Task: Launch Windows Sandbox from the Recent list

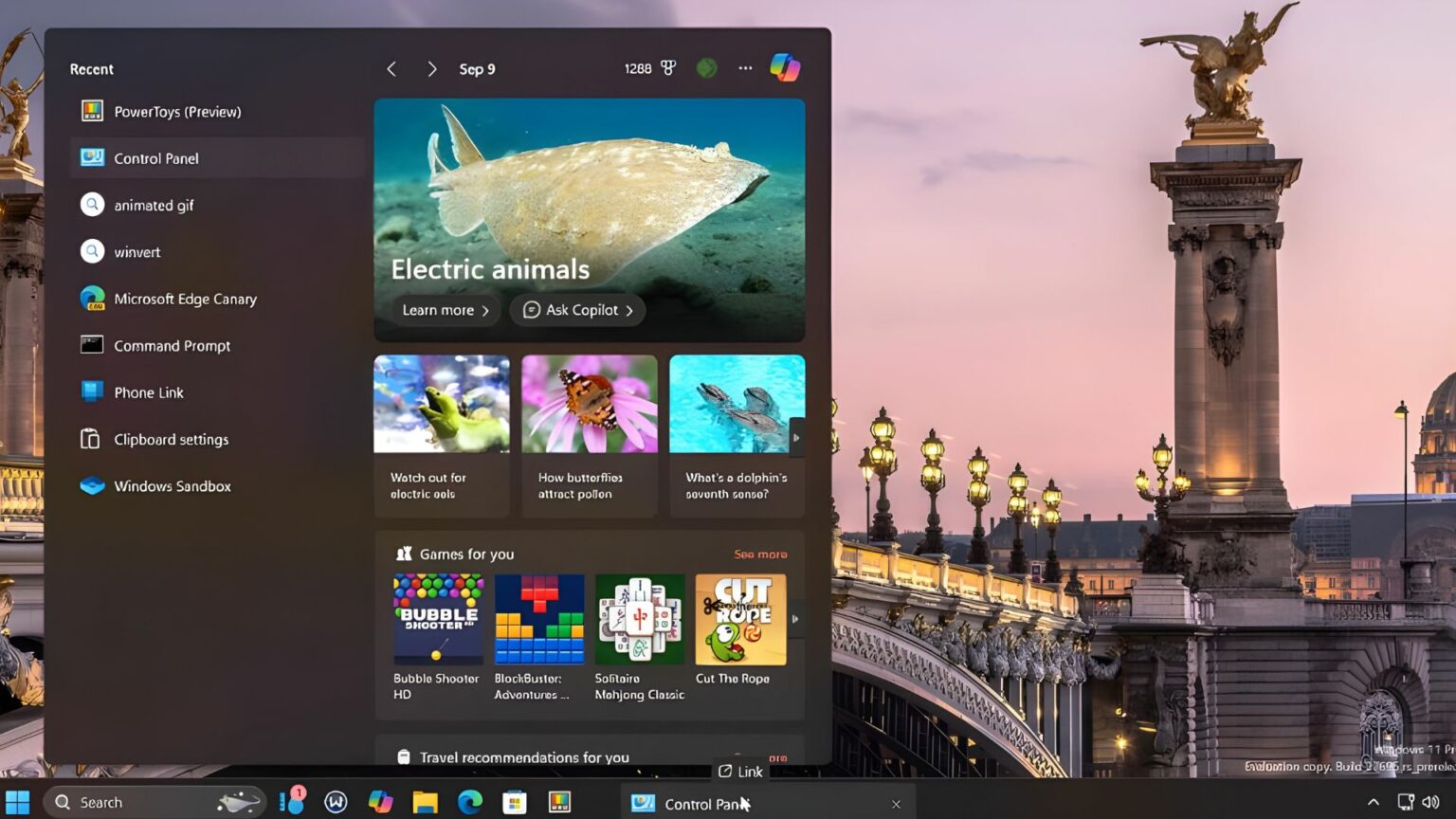Action: pos(172,485)
